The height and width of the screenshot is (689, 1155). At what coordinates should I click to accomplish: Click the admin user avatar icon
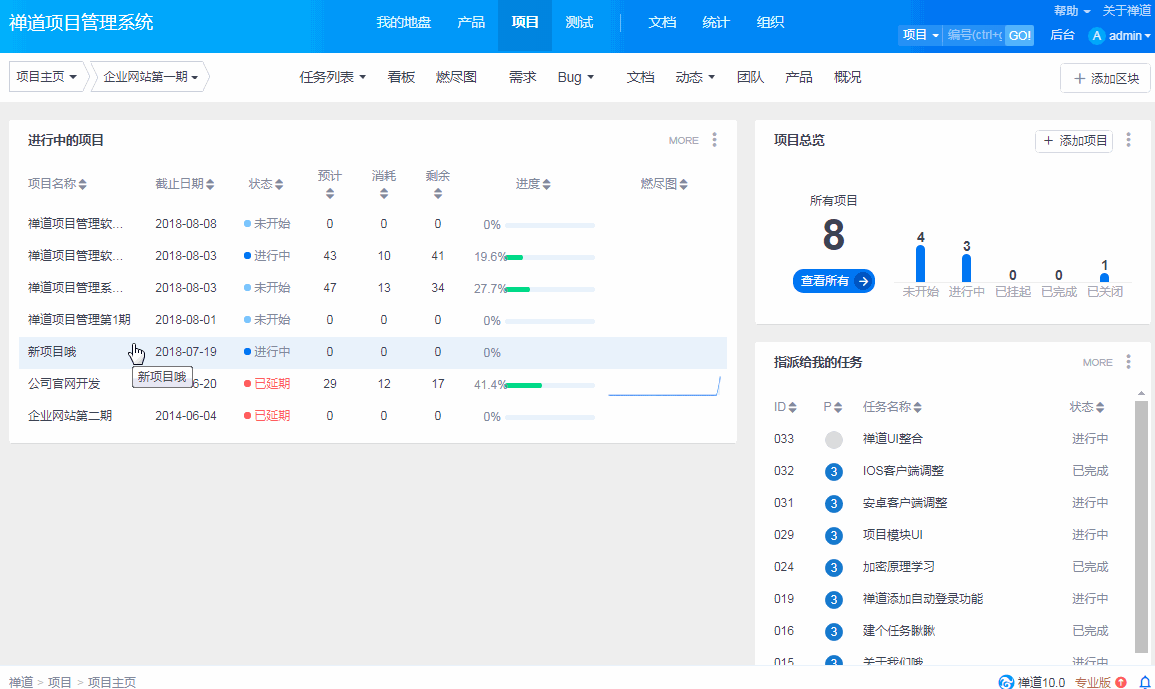coord(1096,36)
